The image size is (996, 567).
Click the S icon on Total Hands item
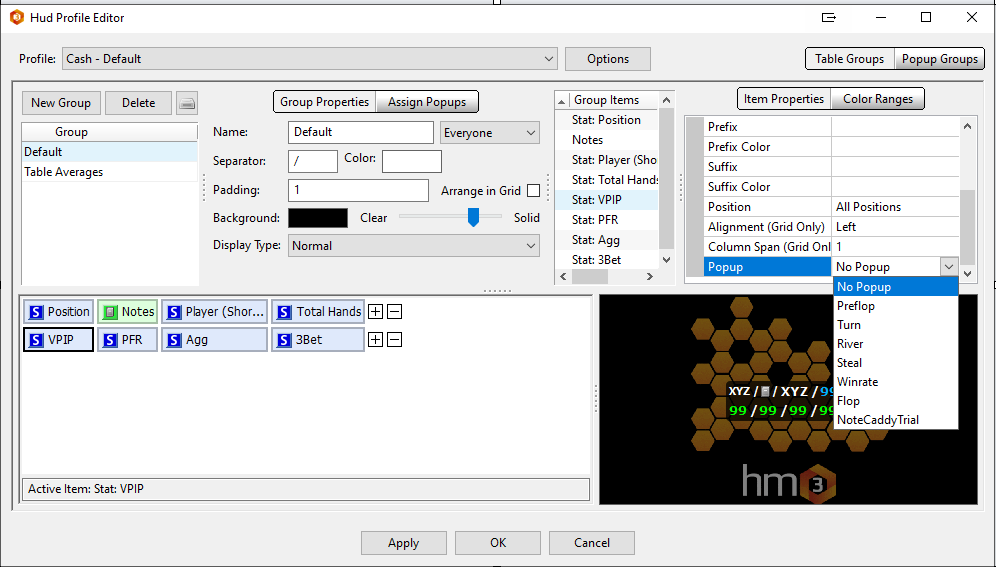point(285,312)
